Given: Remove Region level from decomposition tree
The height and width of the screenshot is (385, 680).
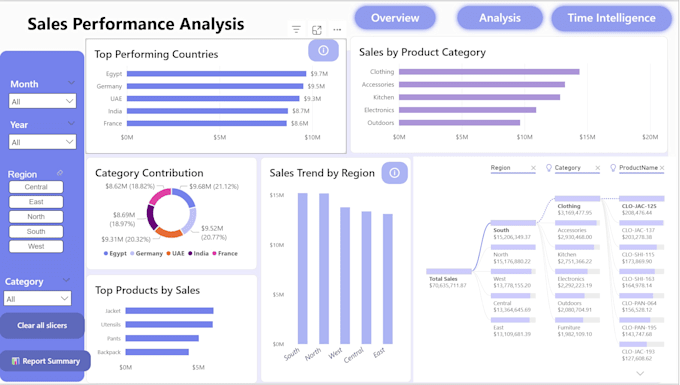Looking at the screenshot, I should (533, 168).
